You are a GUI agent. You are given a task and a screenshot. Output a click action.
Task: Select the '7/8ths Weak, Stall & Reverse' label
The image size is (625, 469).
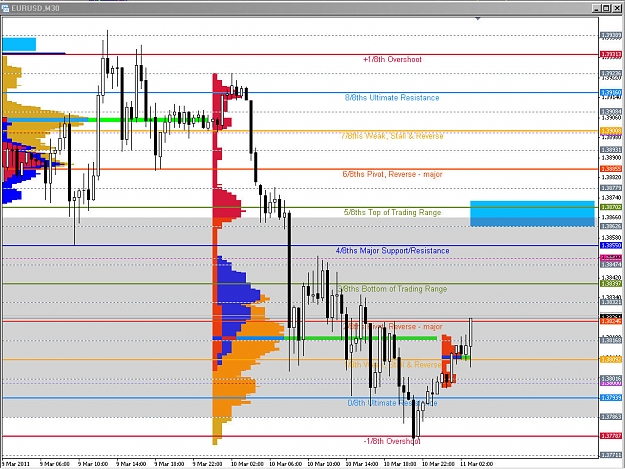point(392,136)
